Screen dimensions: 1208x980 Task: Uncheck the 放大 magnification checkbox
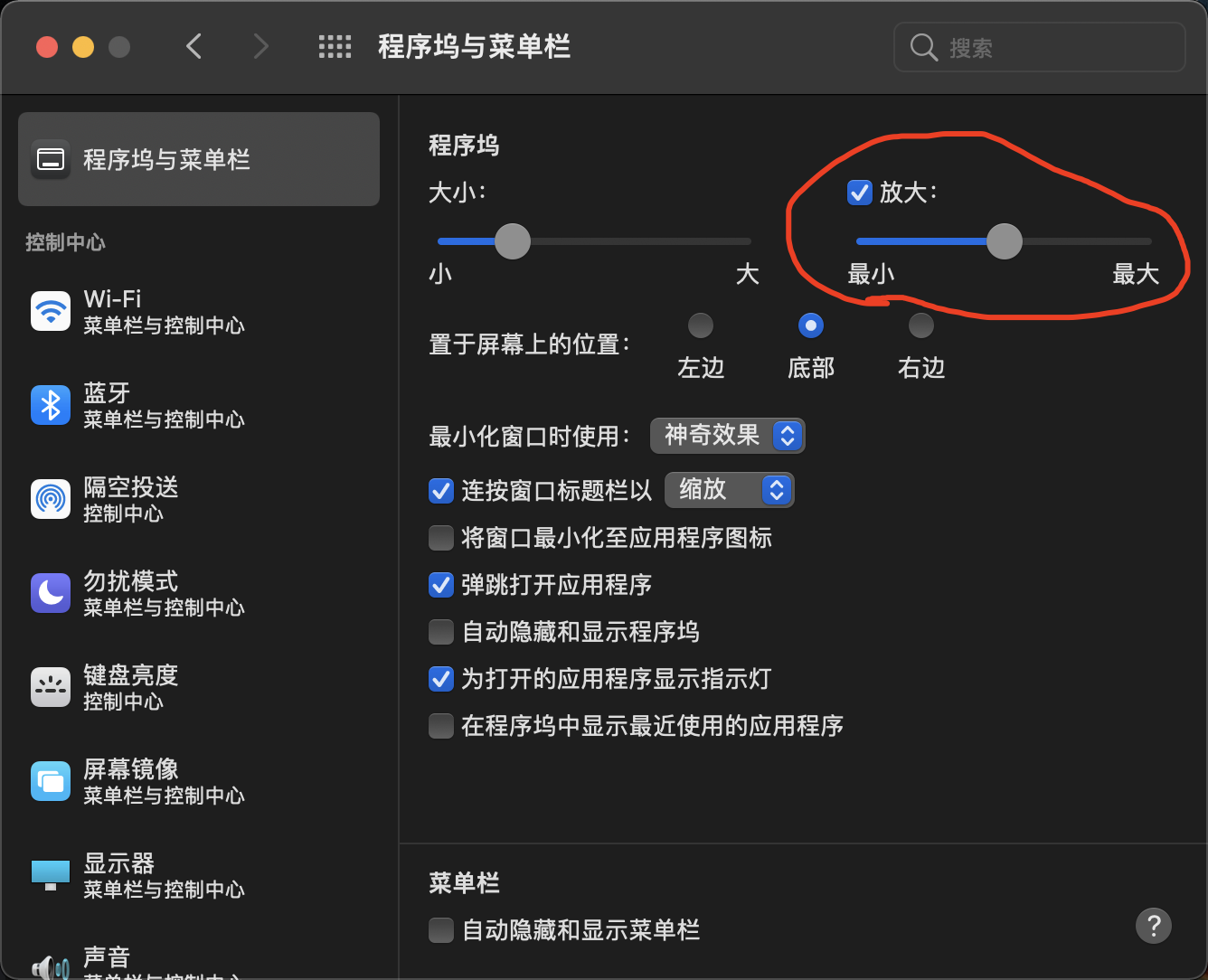pos(859,193)
